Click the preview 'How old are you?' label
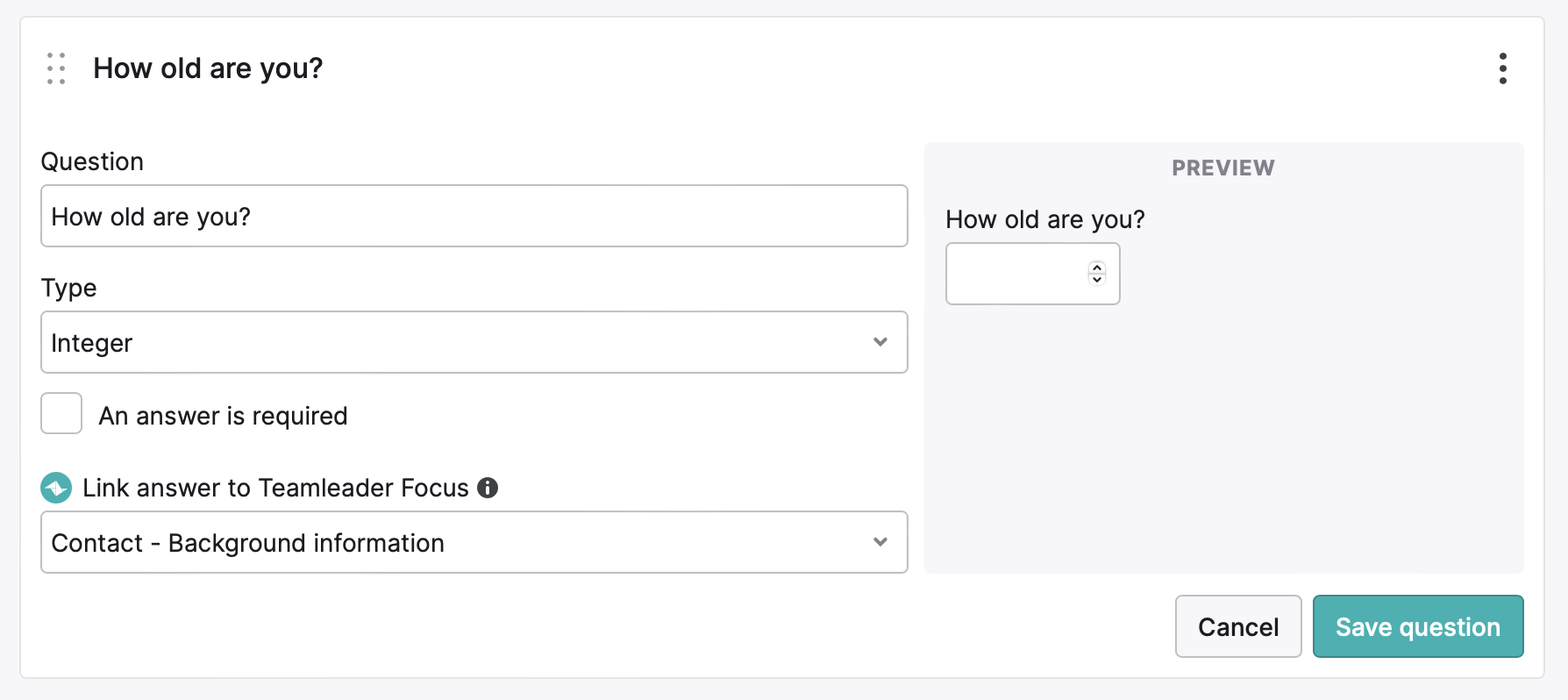This screenshot has width=1568, height=700. [1045, 219]
